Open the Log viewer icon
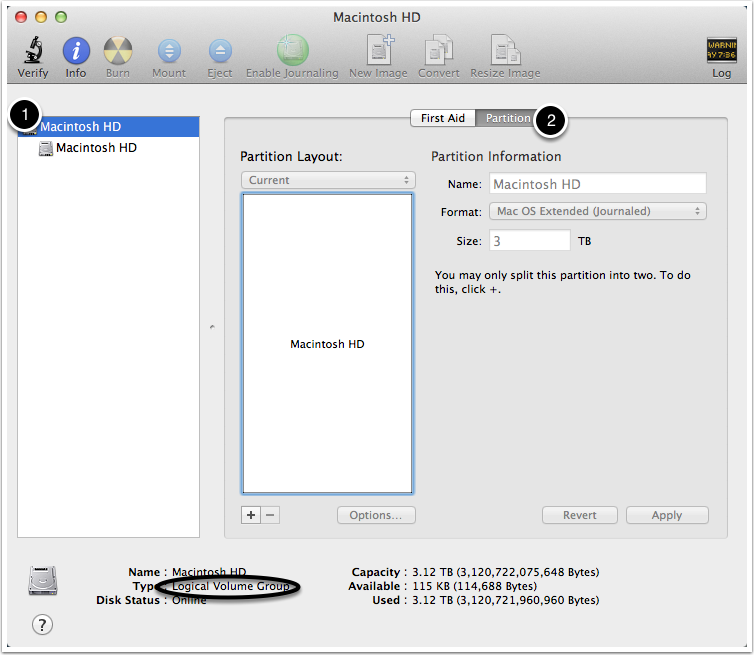This screenshot has width=754, height=655. [721, 50]
